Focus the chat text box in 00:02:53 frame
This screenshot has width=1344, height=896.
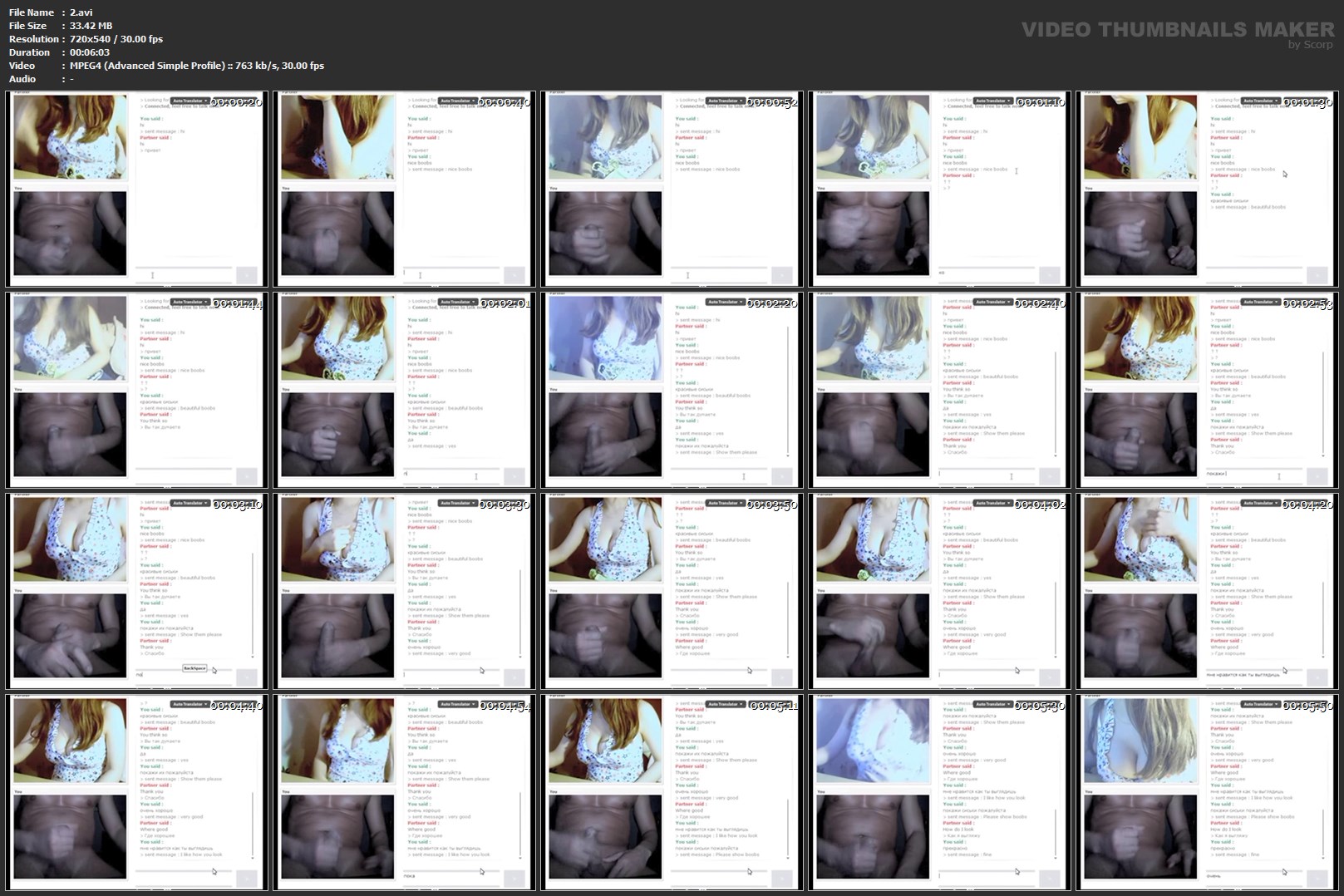tap(1255, 474)
